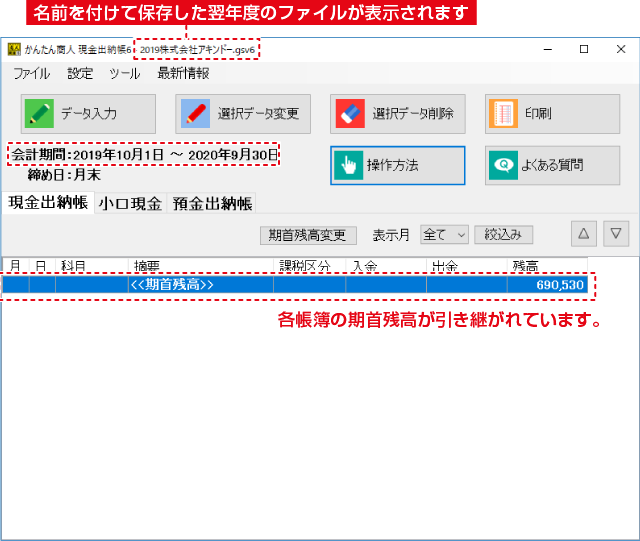This screenshot has height=541, width=640.
Task: Click the app icon in title bar
Action: [14, 49]
